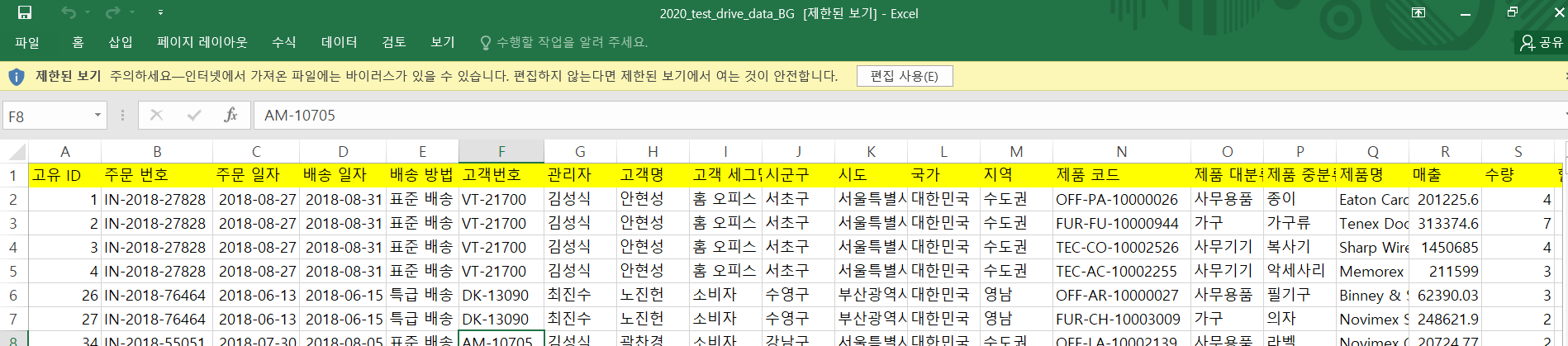Screen dimensions: 1568x346
Task: Select column F header
Action: click(501, 152)
